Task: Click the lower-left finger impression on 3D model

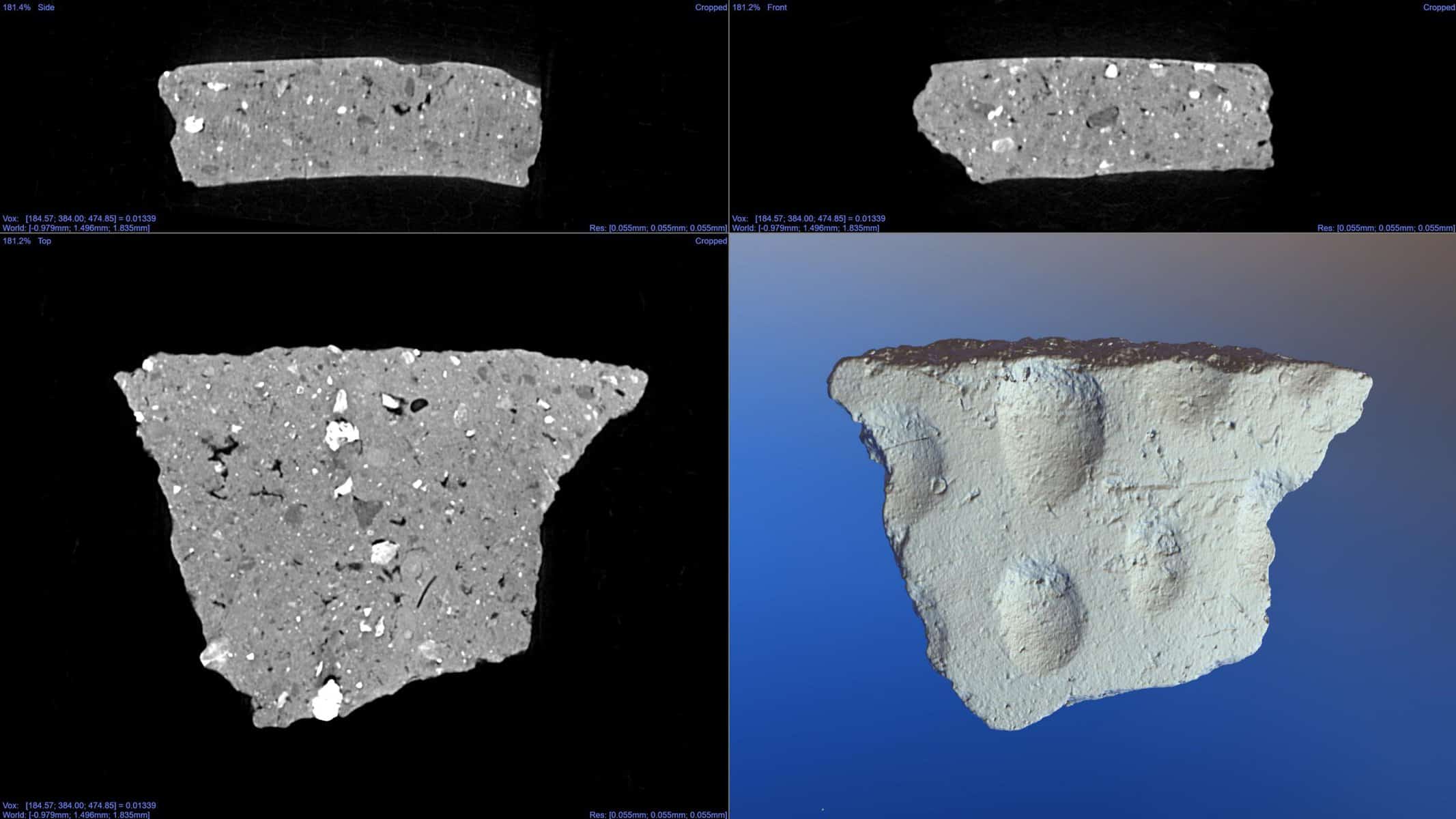Action: [1038, 614]
